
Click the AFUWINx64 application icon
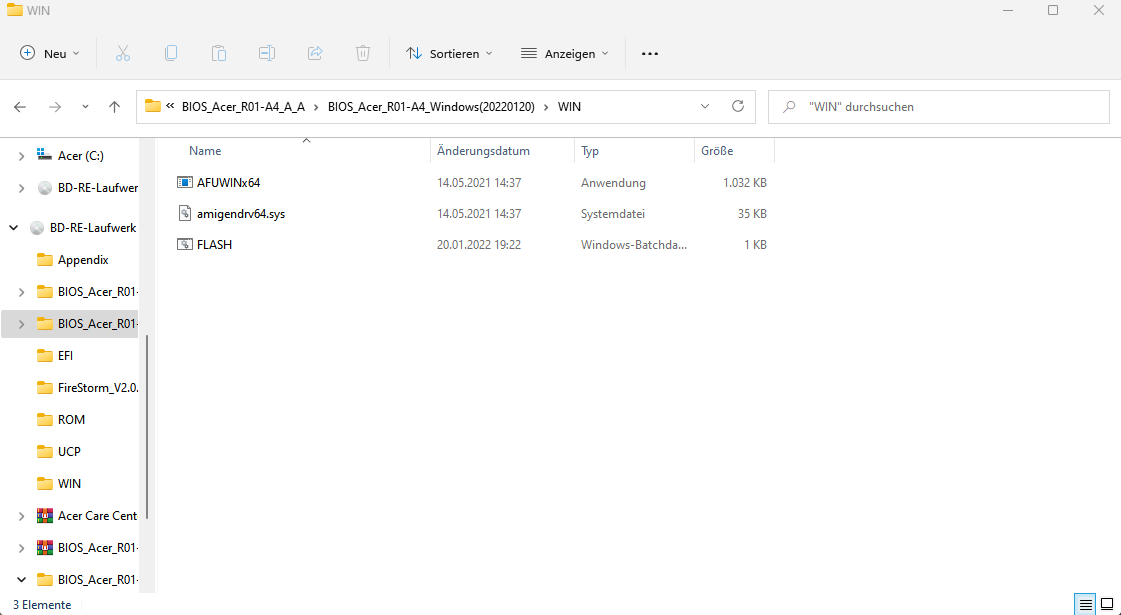(x=184, y=182)
